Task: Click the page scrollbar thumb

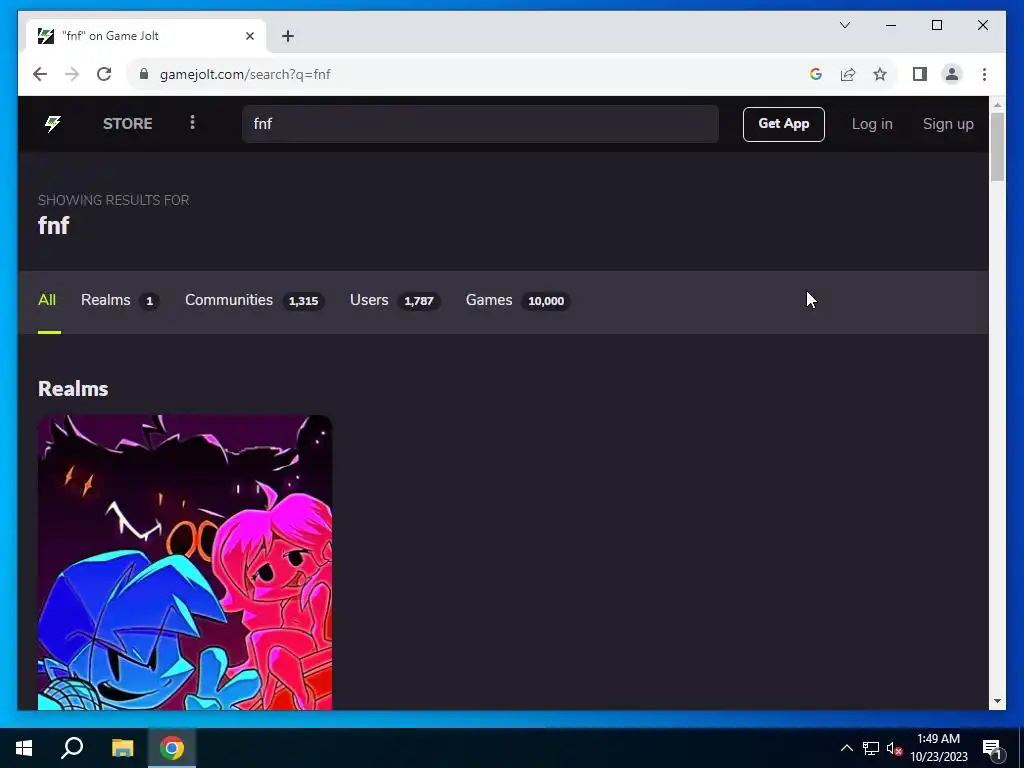Action: [x=997, y=146]
